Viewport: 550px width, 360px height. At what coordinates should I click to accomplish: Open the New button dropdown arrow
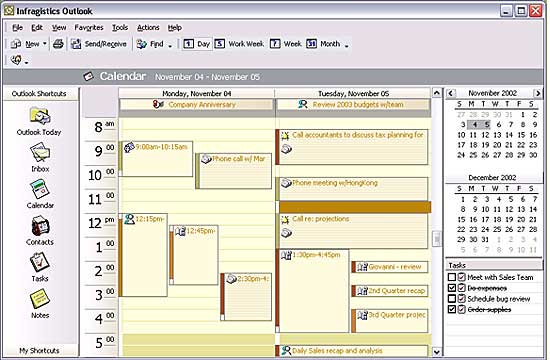[45, 44]
